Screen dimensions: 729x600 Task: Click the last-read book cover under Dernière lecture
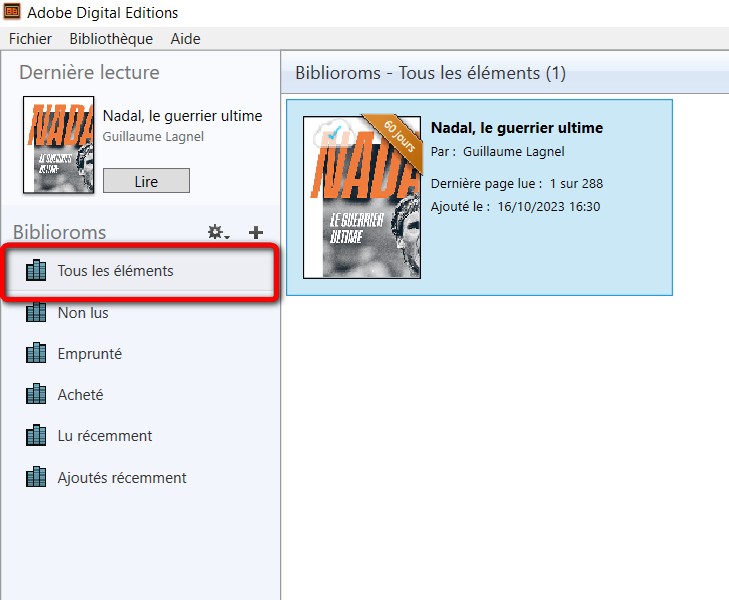click(58, 144)
